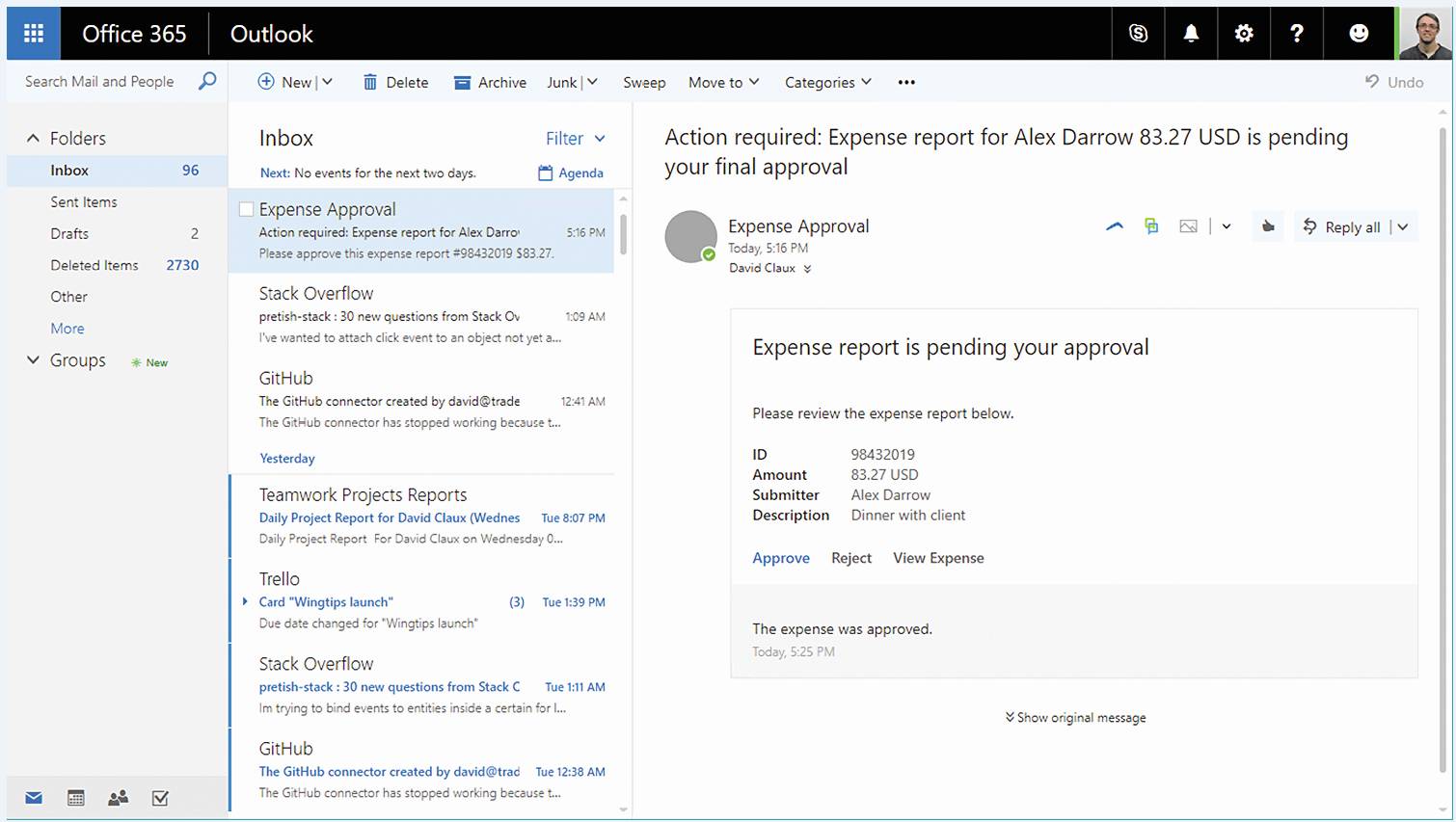Check the Expense Approval message checkbox
This screenshot has width=1456, height=822.
[246, 209]
